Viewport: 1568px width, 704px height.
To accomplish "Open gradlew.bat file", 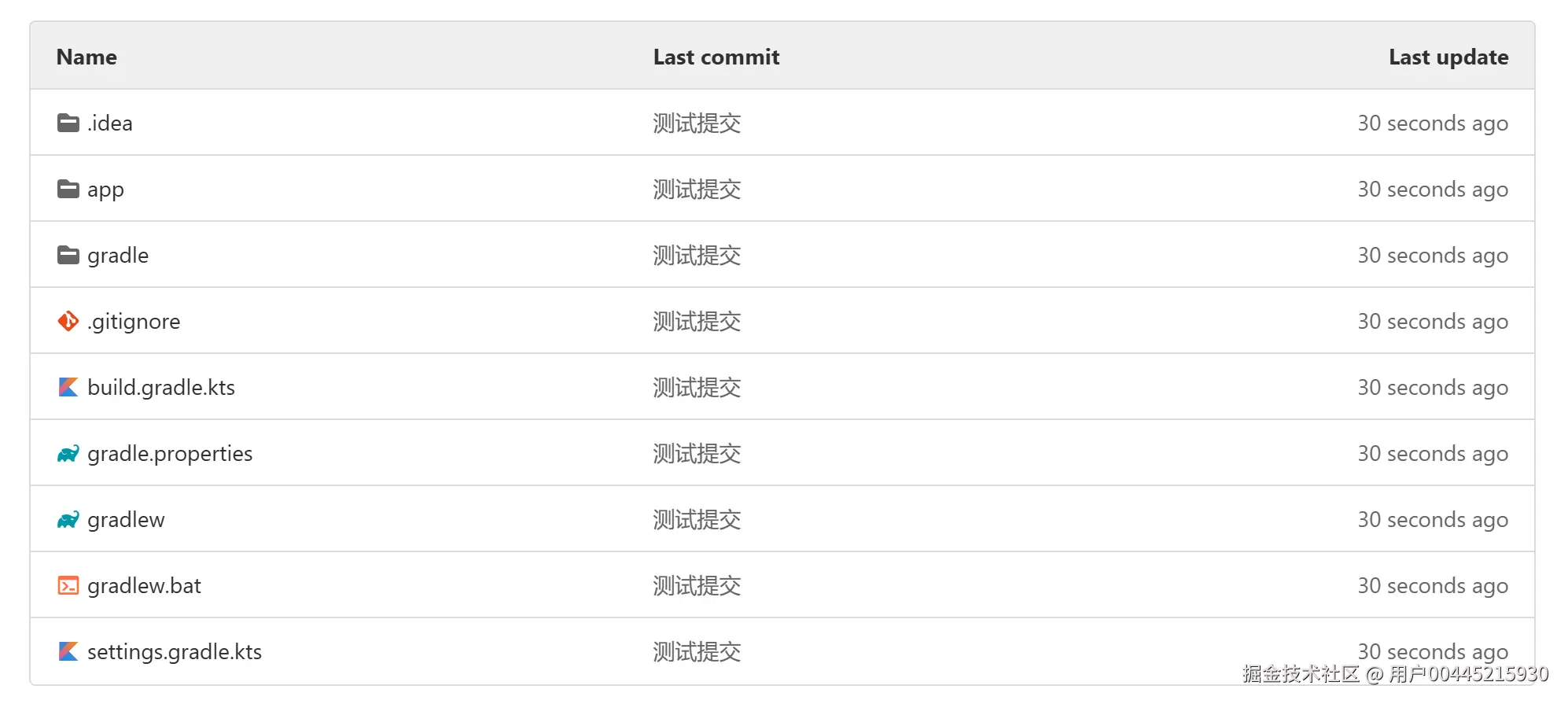I will click(x=144, y=586).
